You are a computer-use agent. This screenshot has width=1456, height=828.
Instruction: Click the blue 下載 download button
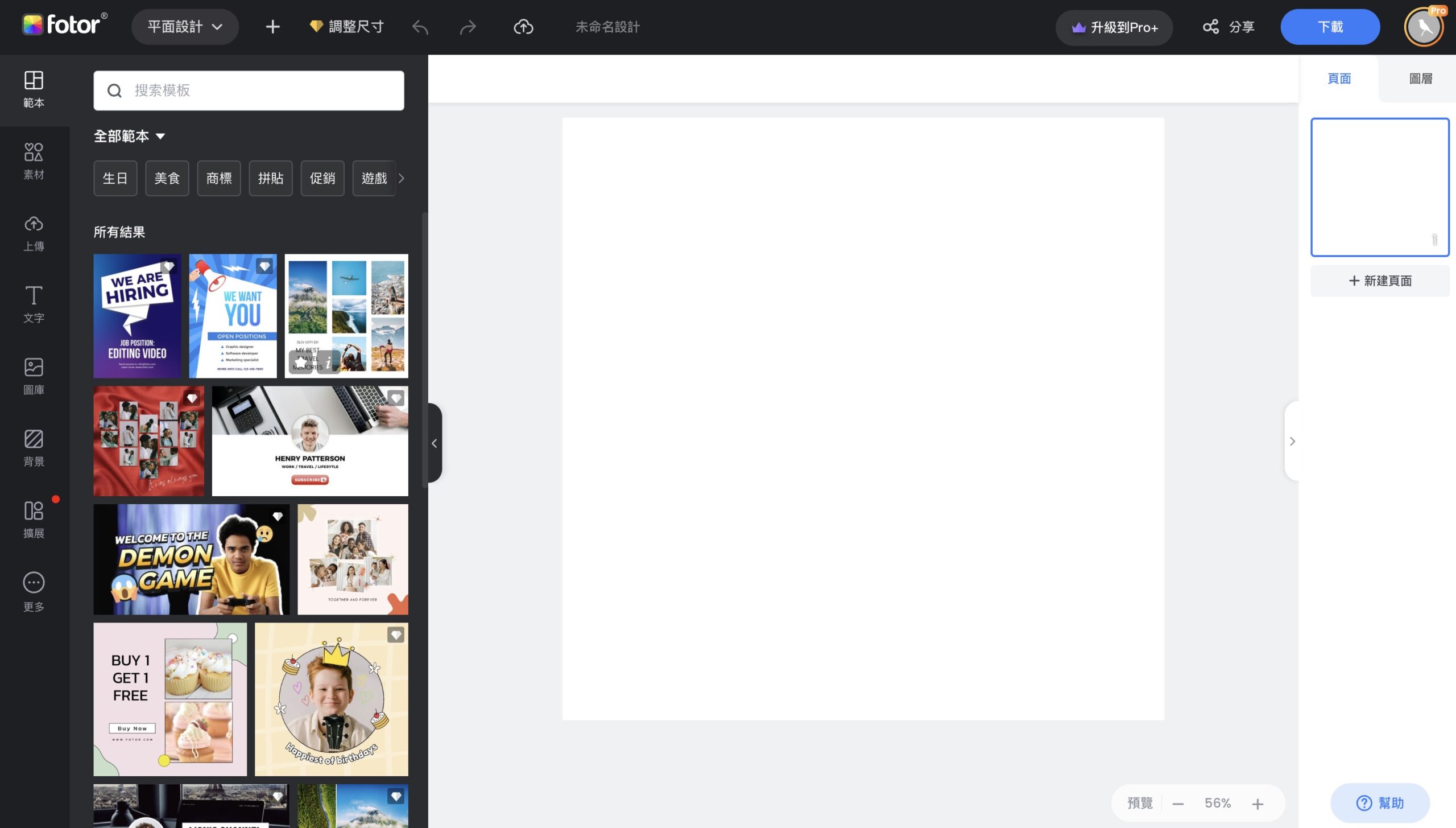[x=1330, y=27]
